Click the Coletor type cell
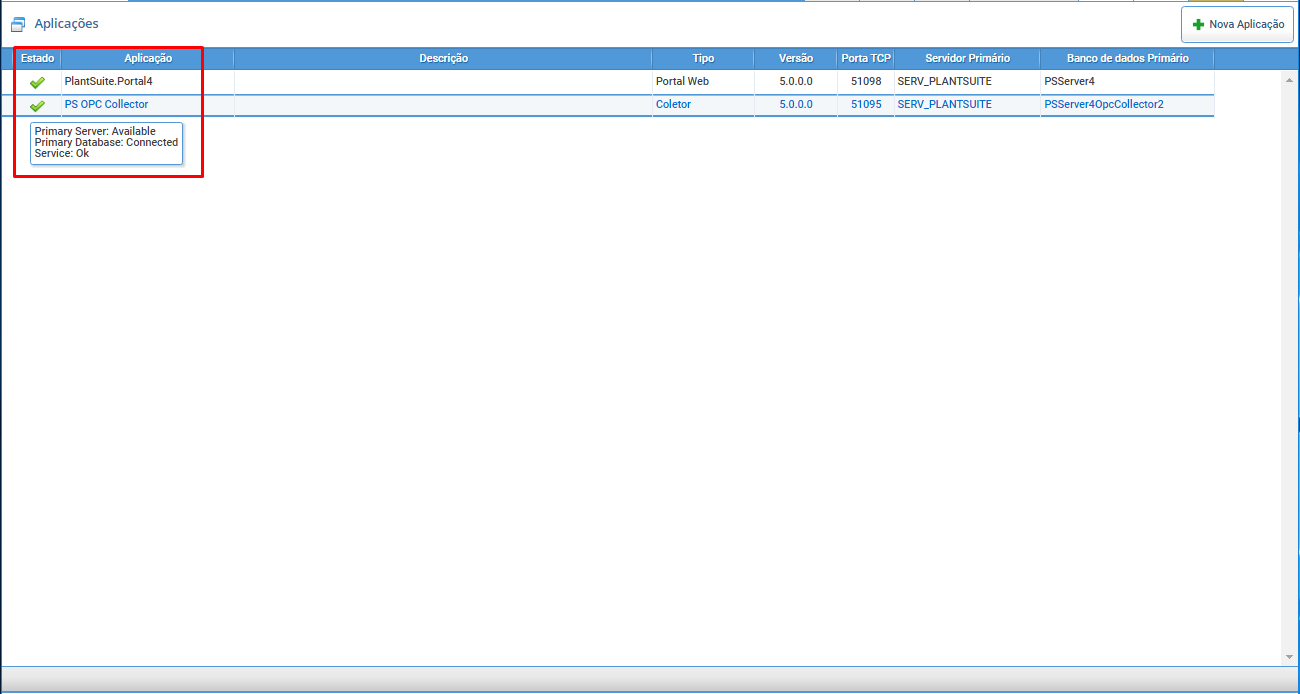This screenshot has width=1300, height=694. tap(673, 104)
